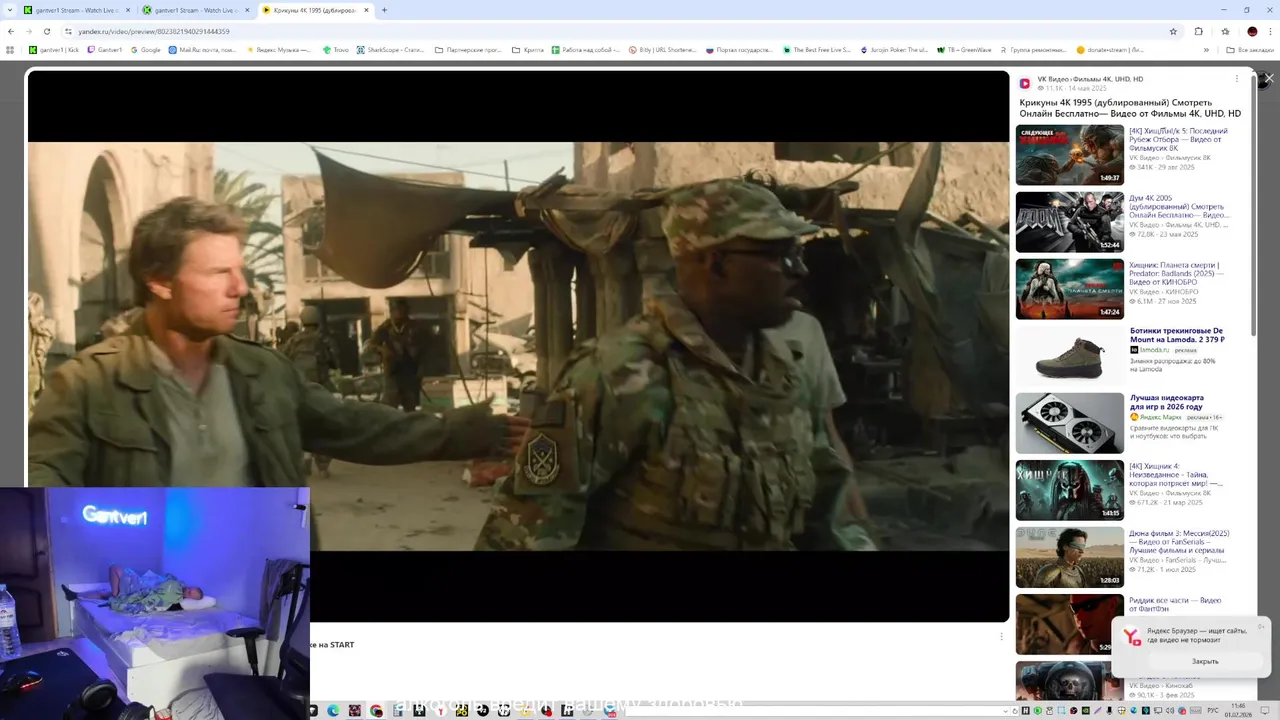
Task: Open Microsoft Edge from the taskbar
Action: 333,711
